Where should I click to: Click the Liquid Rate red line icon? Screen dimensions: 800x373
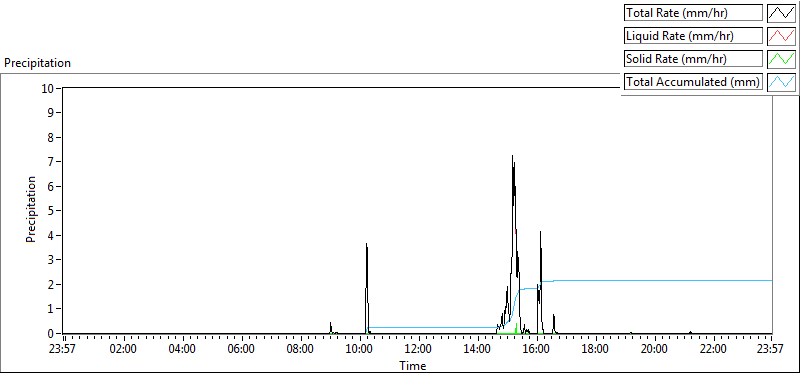coord(781,36)
